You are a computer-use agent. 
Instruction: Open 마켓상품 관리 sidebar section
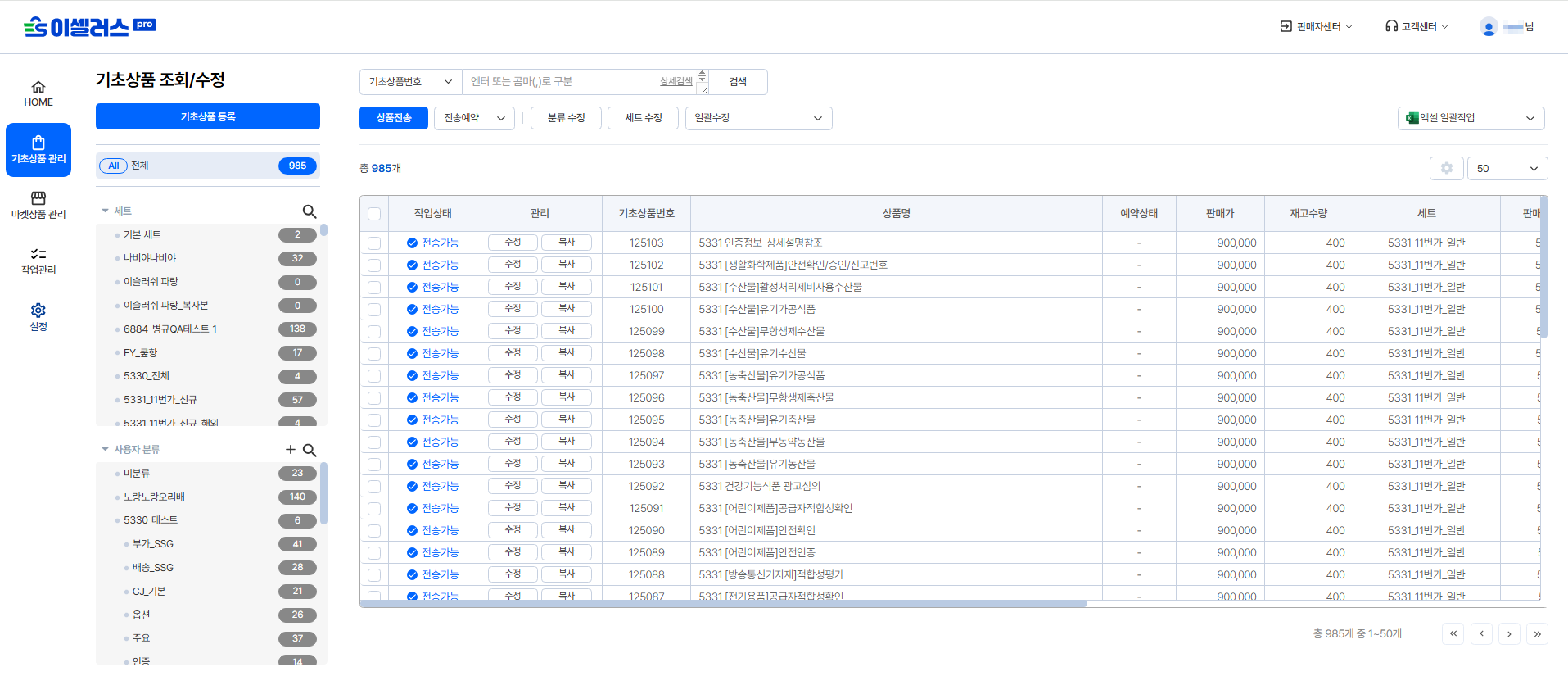[x=38, y=206]
